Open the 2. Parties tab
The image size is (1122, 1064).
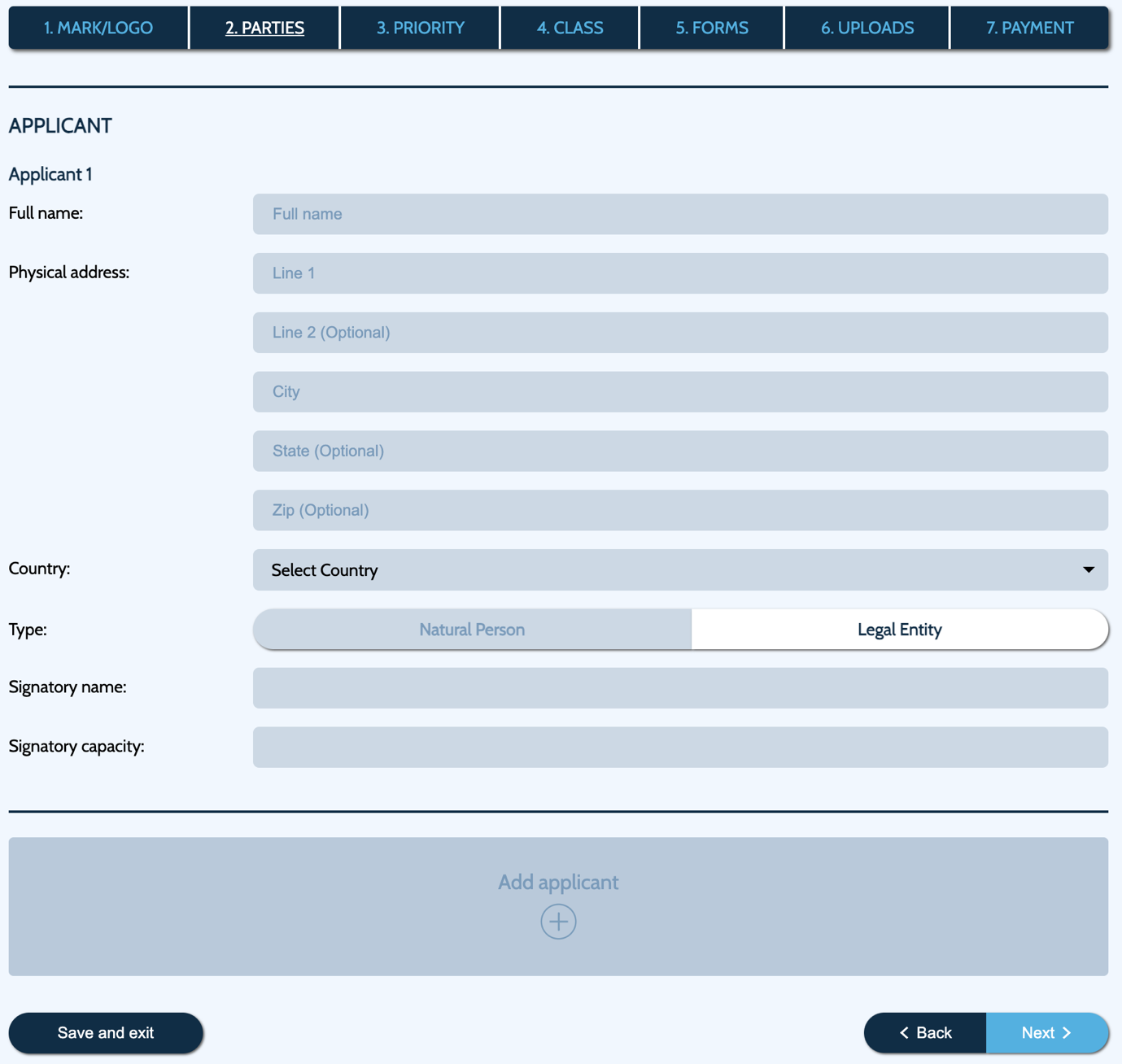264,28
